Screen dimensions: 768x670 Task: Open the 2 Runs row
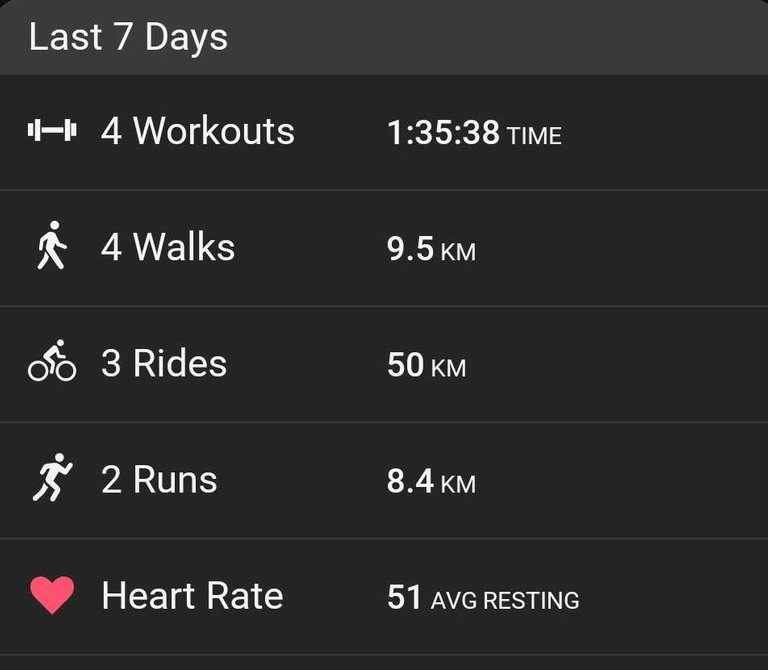pyautogui.click(x=384, y=480)
